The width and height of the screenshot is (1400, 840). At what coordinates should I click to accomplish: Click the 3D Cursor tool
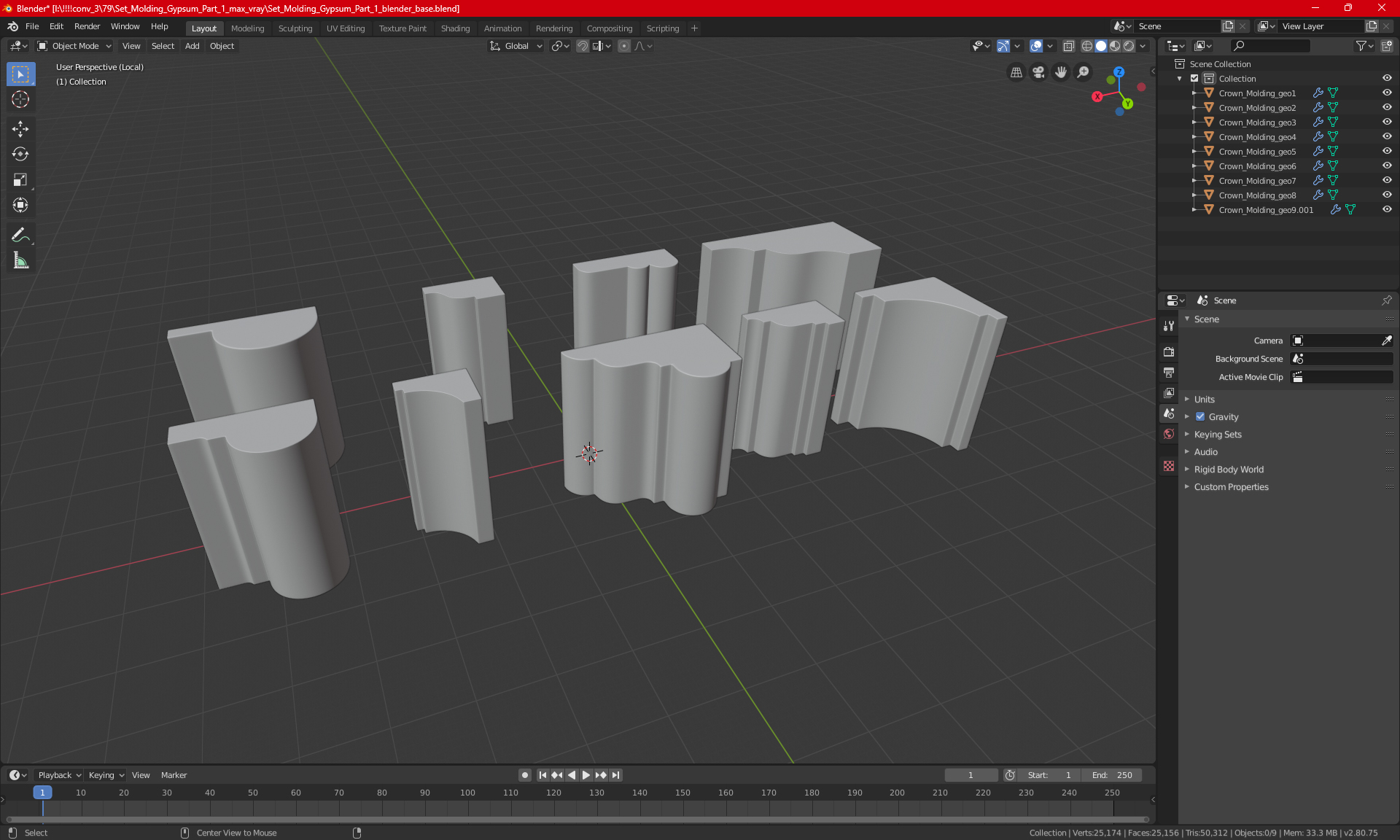click(x=20, y=100)
